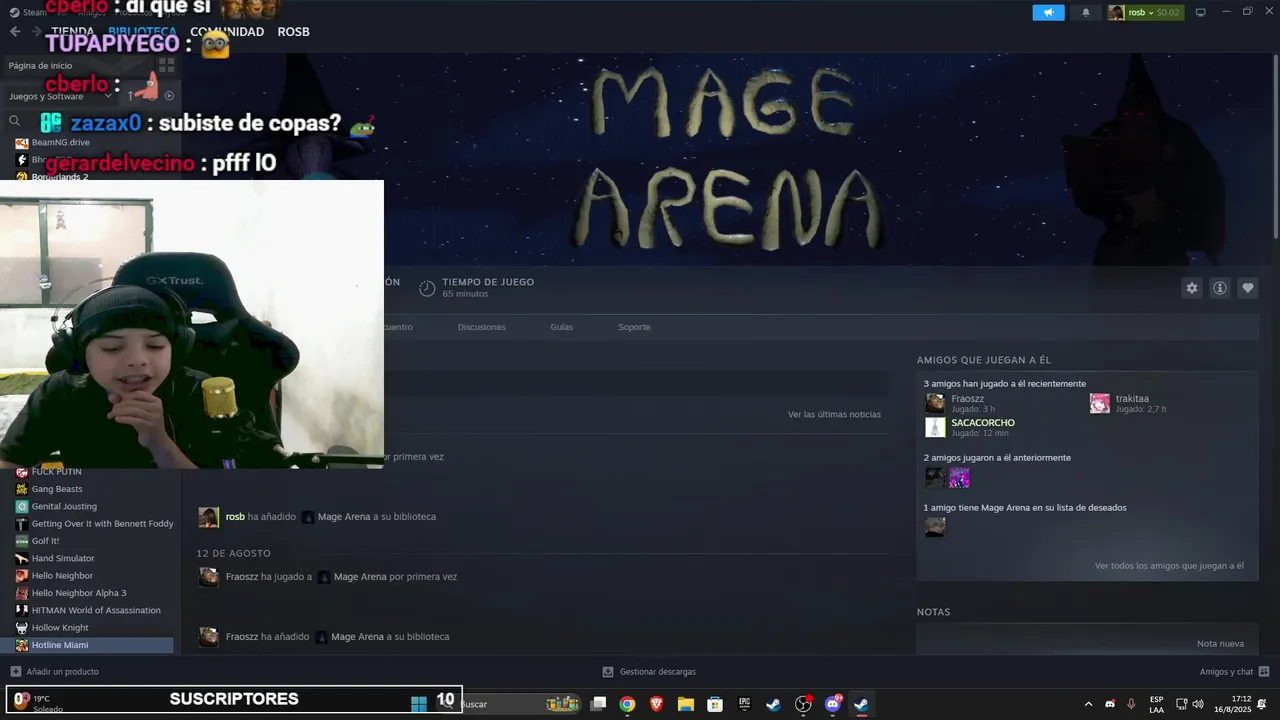Viewport: 1280px width, 720px height.
Task: Open the Steam notifications bell
Action: pyautogui.click(x=1086, y=13)
